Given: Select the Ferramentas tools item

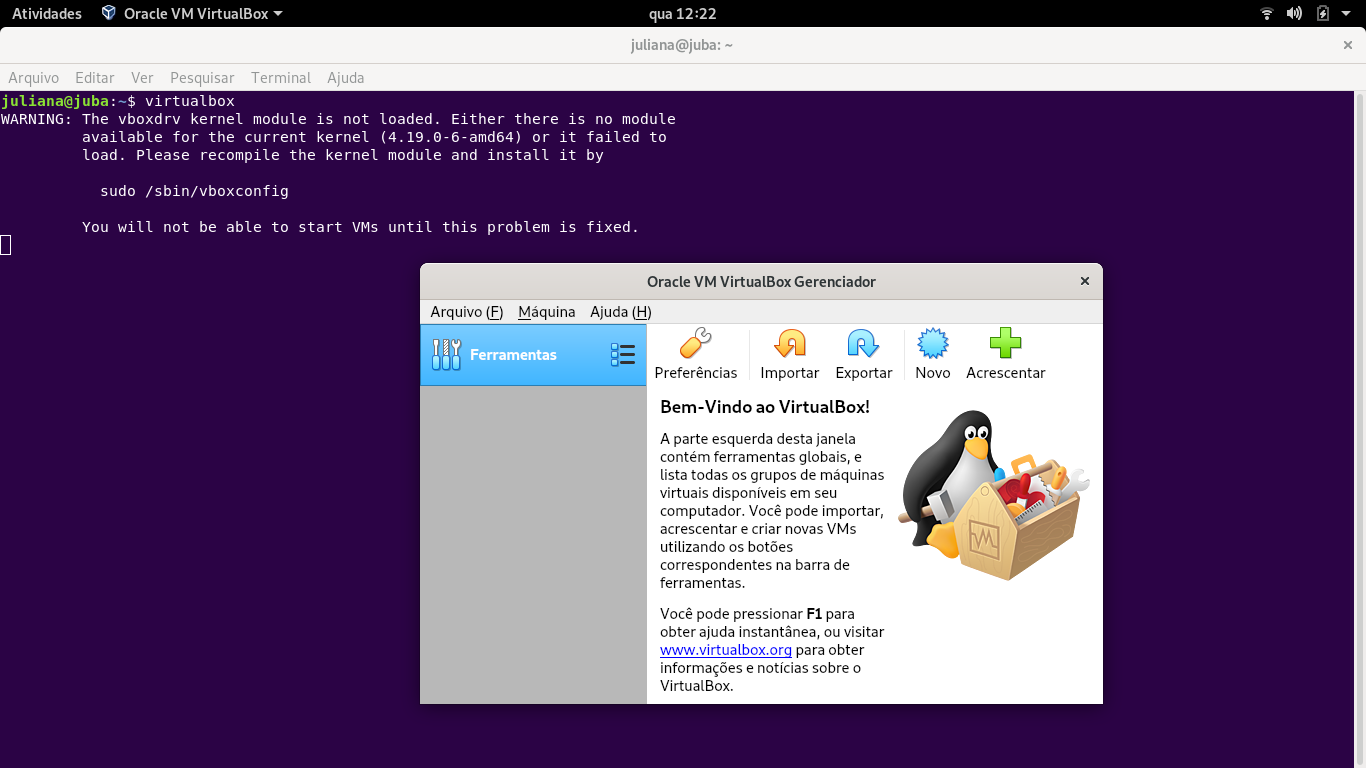Looking at the screenshot, I should click(533, 355).
